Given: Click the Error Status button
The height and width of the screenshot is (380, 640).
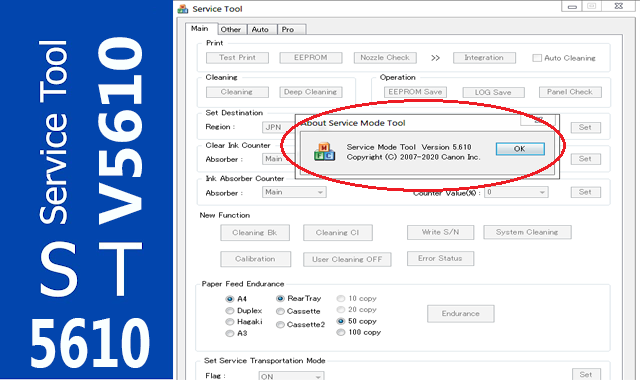Looking at the screenshot, I should pyautogui.click(x=440, y=258).
